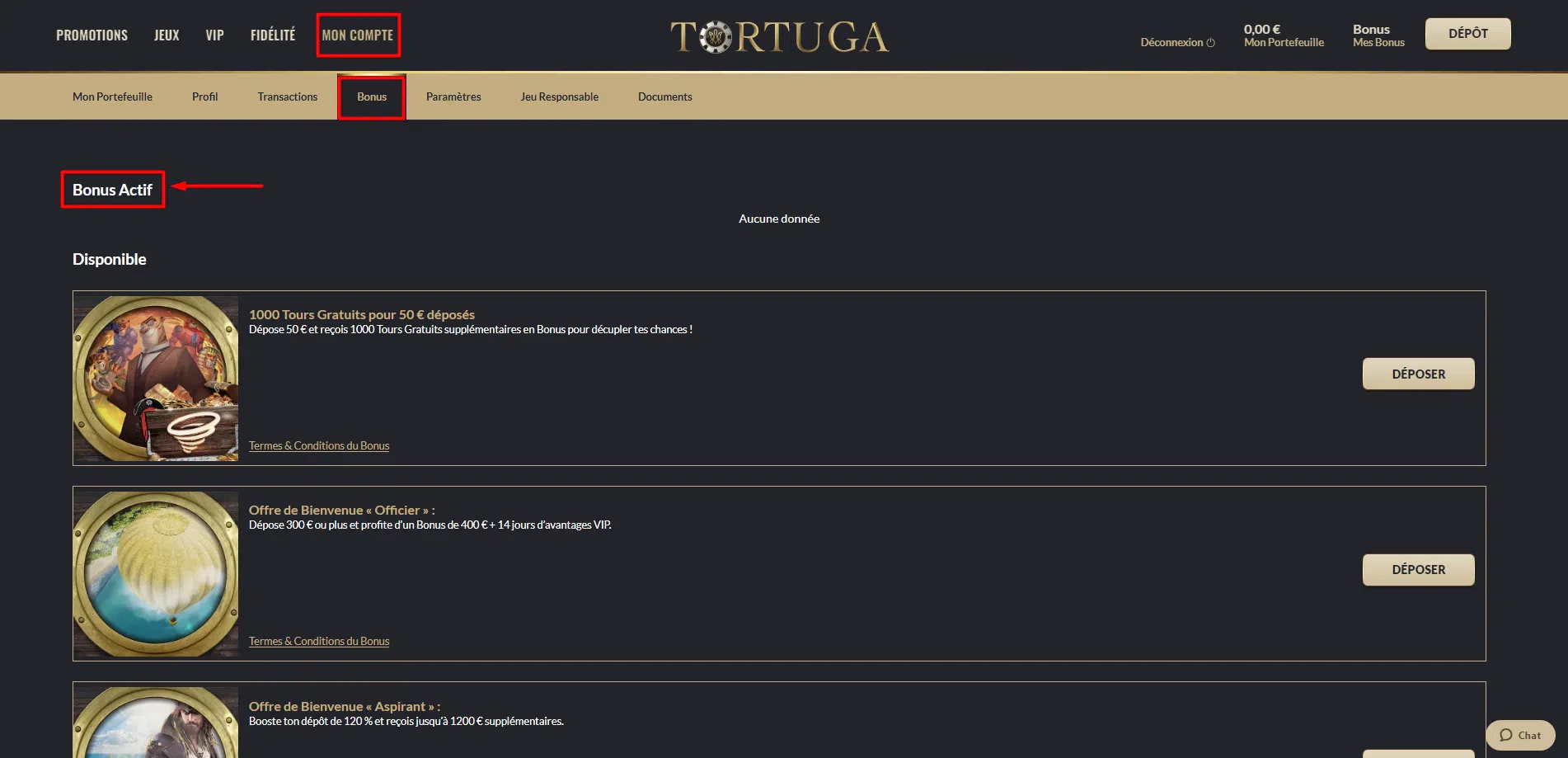Click Déposer for 1000 Tours Gratuits offer
1568x758 pixels.
coord(1418,374)
